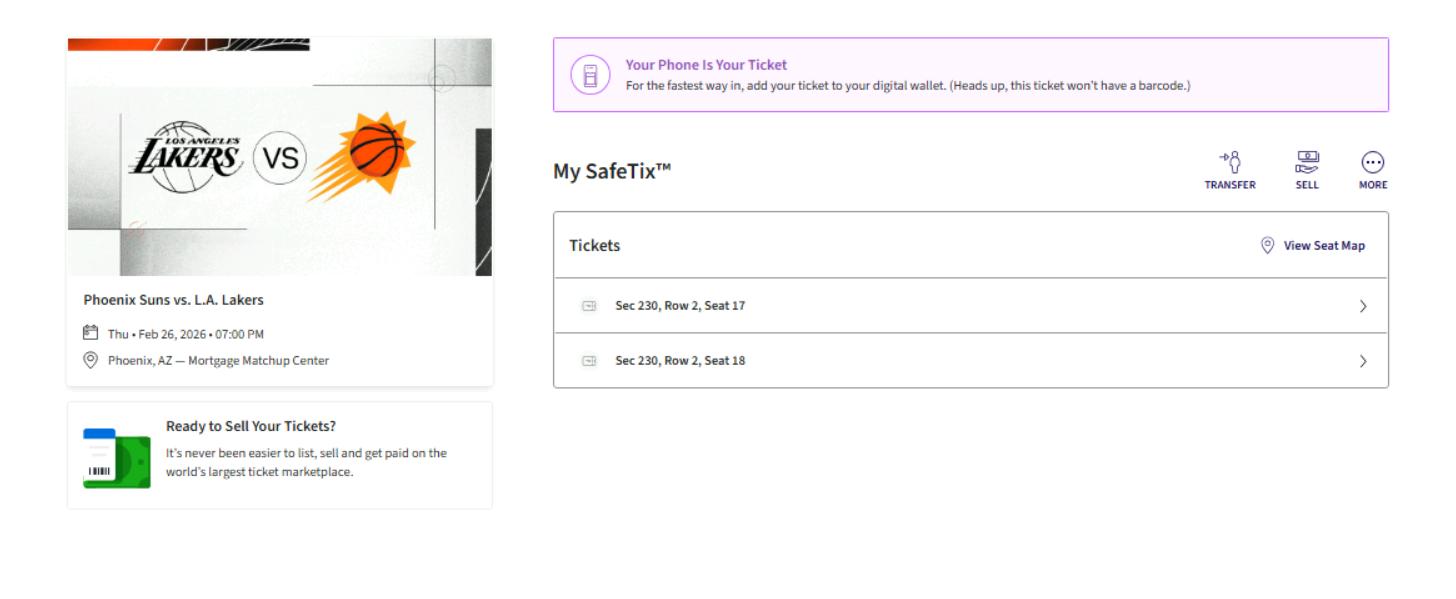
Task: Expand the Seat 17 ticket row chevron
Action: pyautogui.click(x=1363, y=307)
